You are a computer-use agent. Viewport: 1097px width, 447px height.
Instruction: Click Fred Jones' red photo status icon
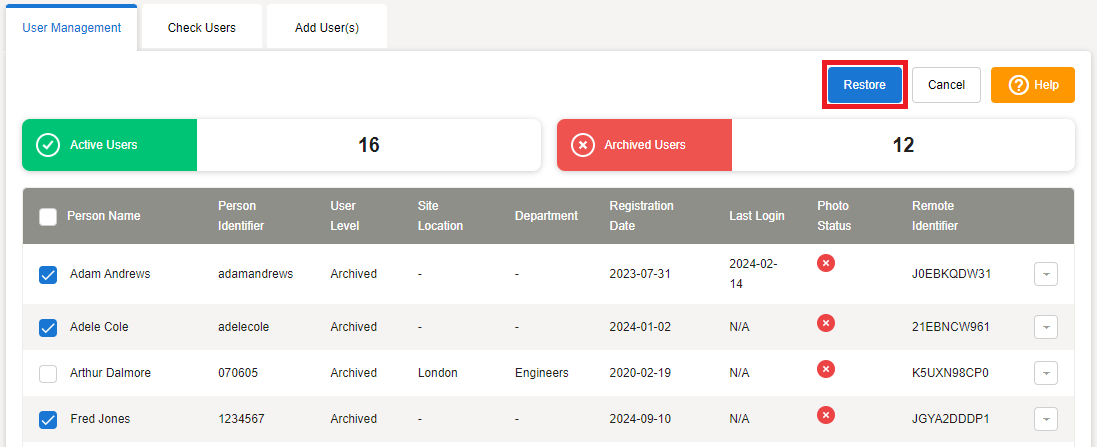826,415
